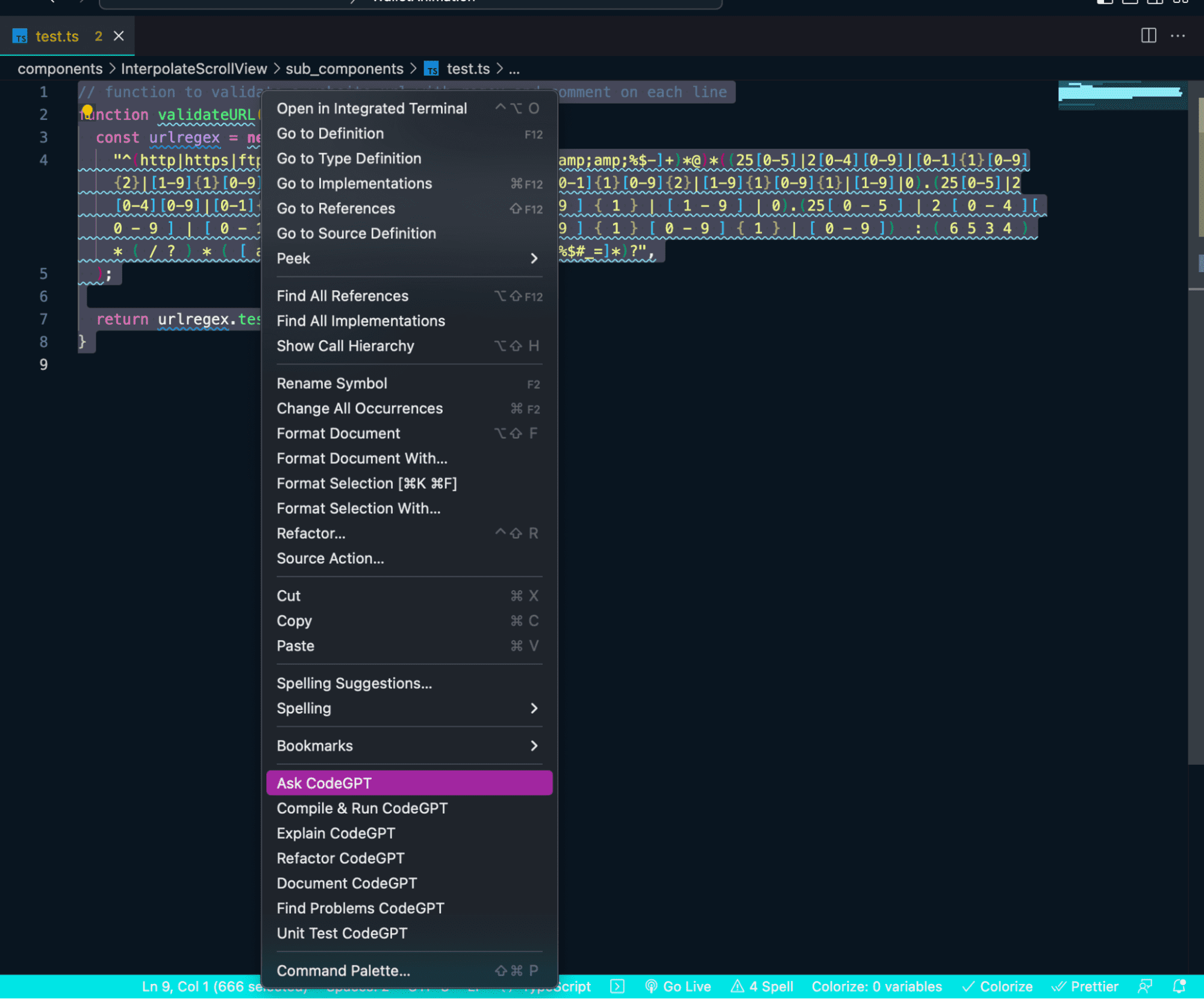Choose Rename Symbol
The height and width of the screenshot is (999, 1204).
pos(409,384)
